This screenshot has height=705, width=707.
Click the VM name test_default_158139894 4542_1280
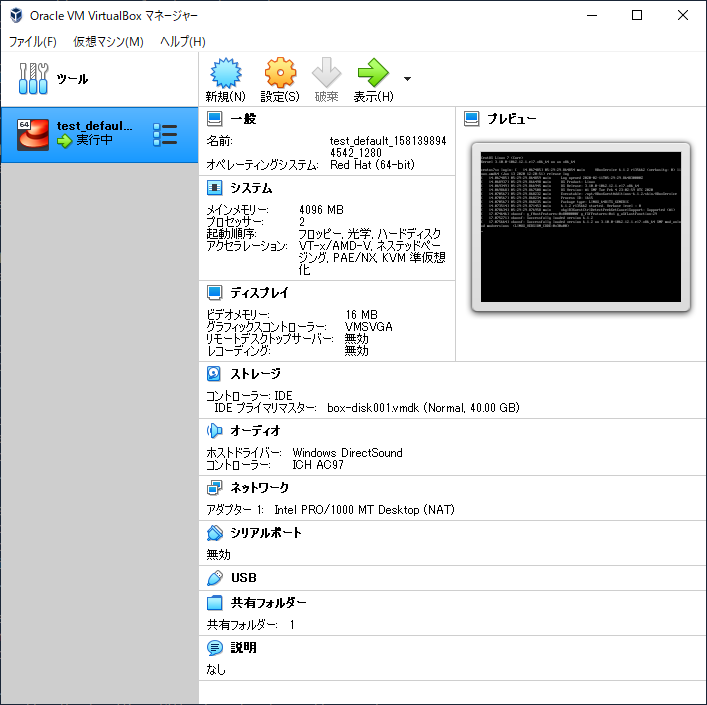[388, 146]
